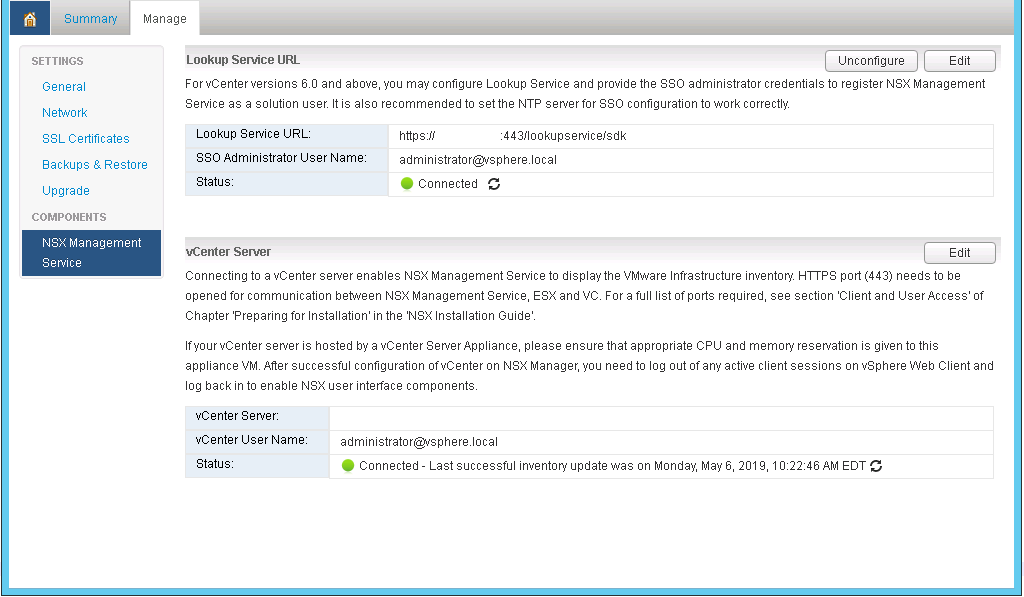1024x597 pixels.
Task: Click the Lookup Service URL value
Action: [x=513, y=136]
